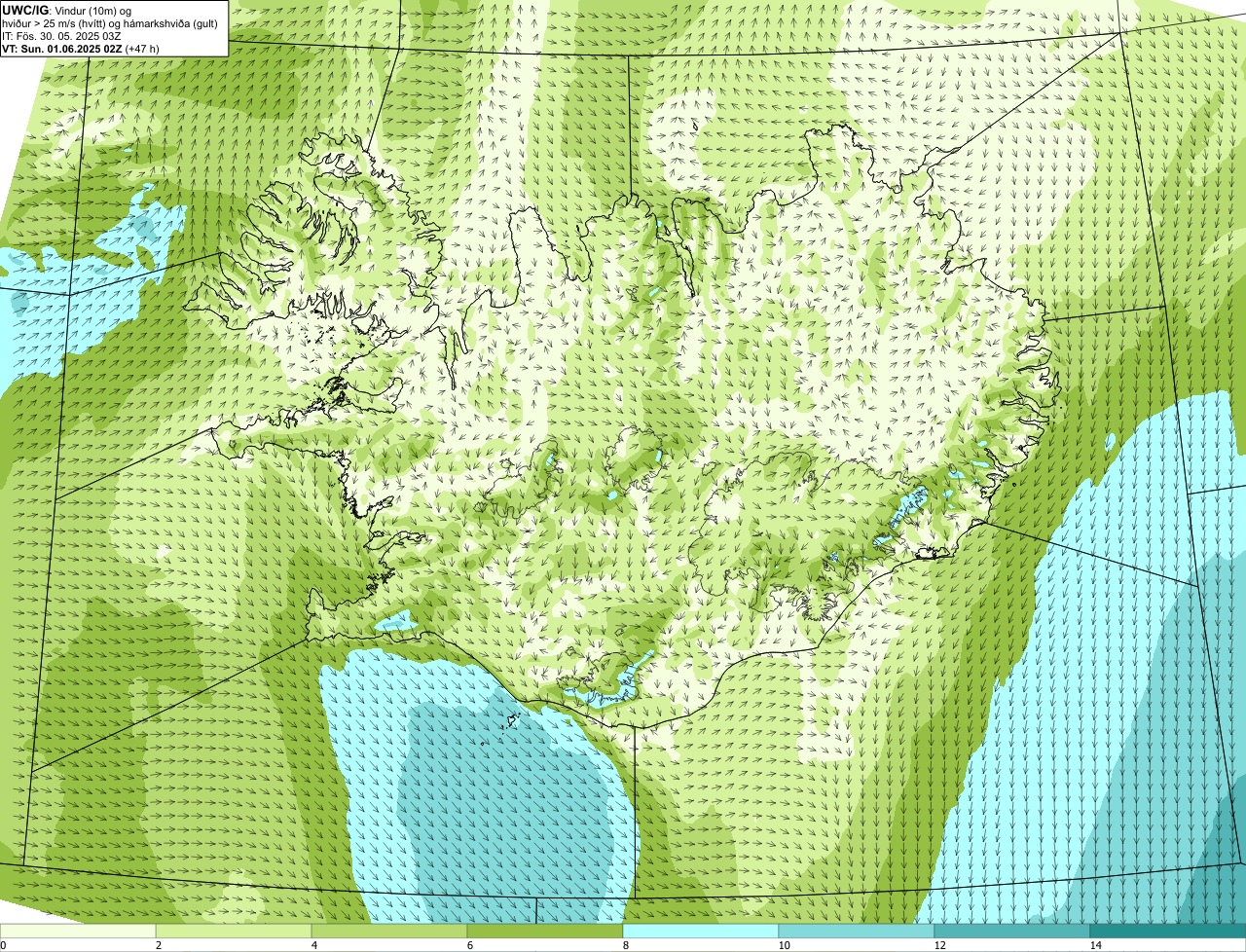Click the "0" label on the color scale

click(x=3, y=945)
